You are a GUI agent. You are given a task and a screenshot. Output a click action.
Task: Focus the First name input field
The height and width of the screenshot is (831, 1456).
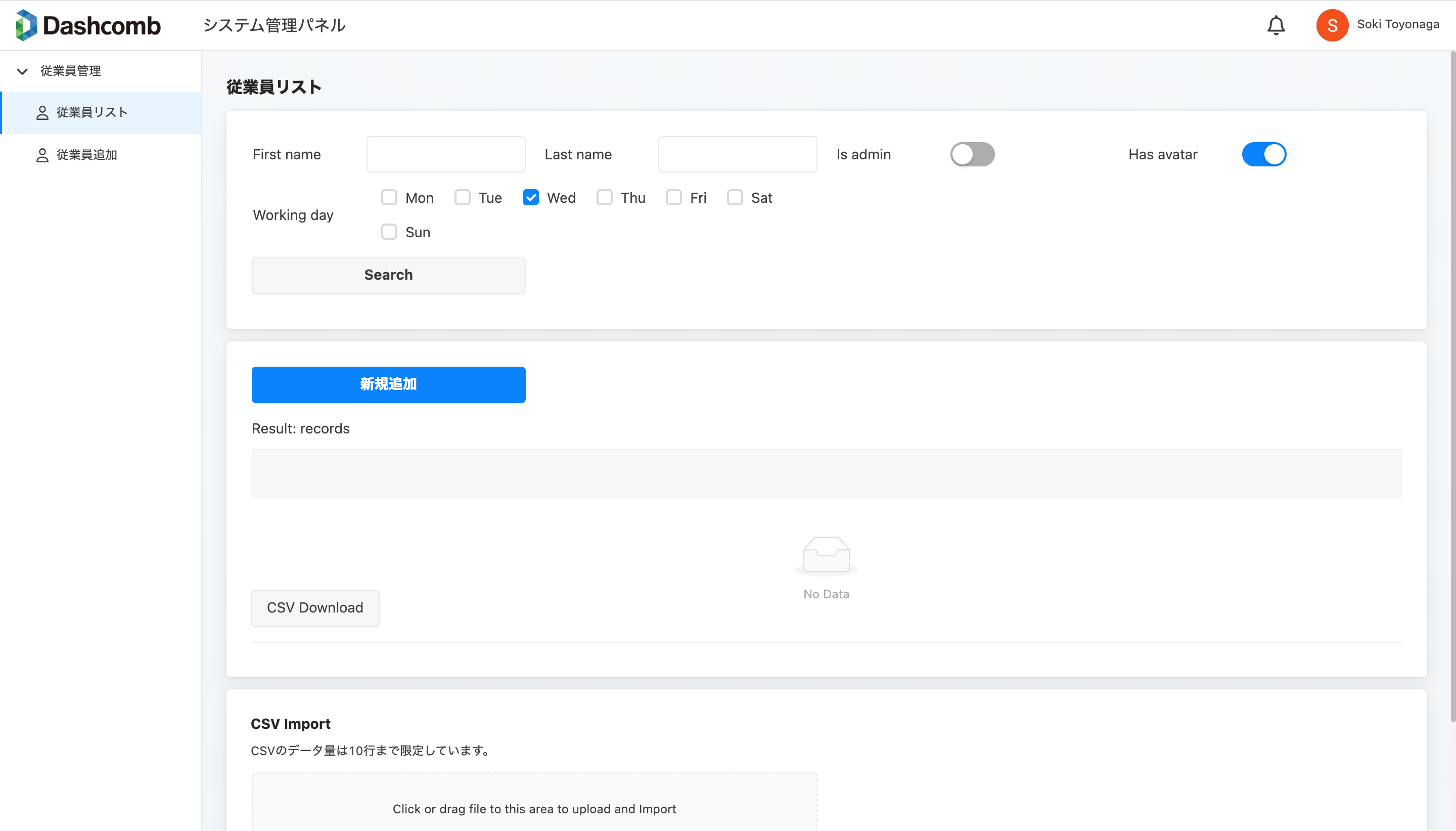pos(445,154)
